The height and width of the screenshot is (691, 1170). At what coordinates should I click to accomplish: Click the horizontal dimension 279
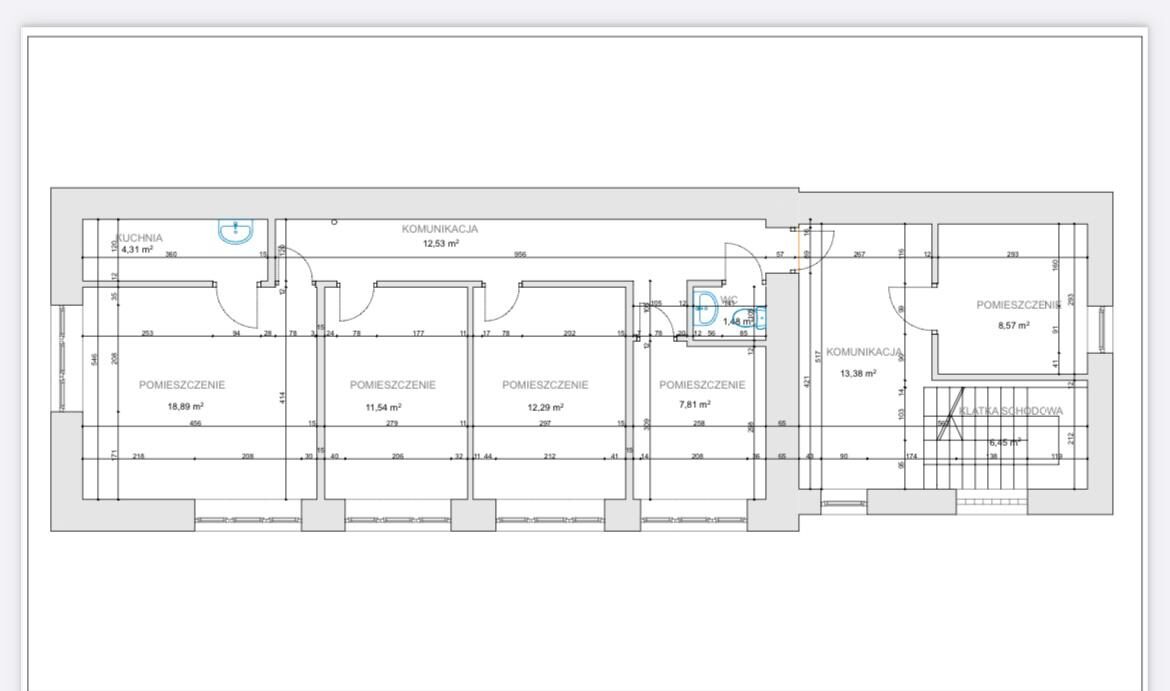[x=392, y=423]
